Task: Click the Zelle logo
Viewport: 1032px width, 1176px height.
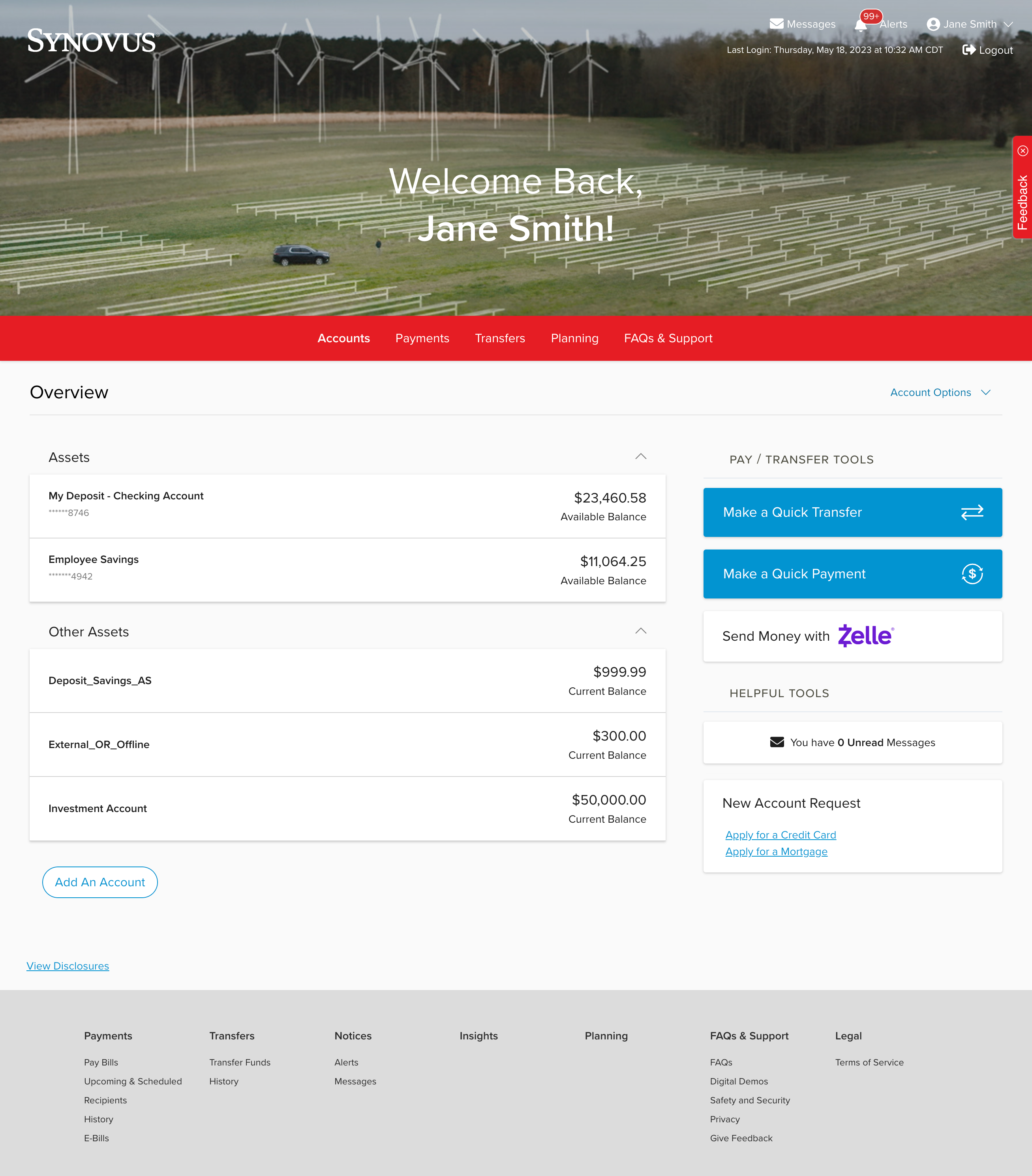Action: [x=865, y=636]
